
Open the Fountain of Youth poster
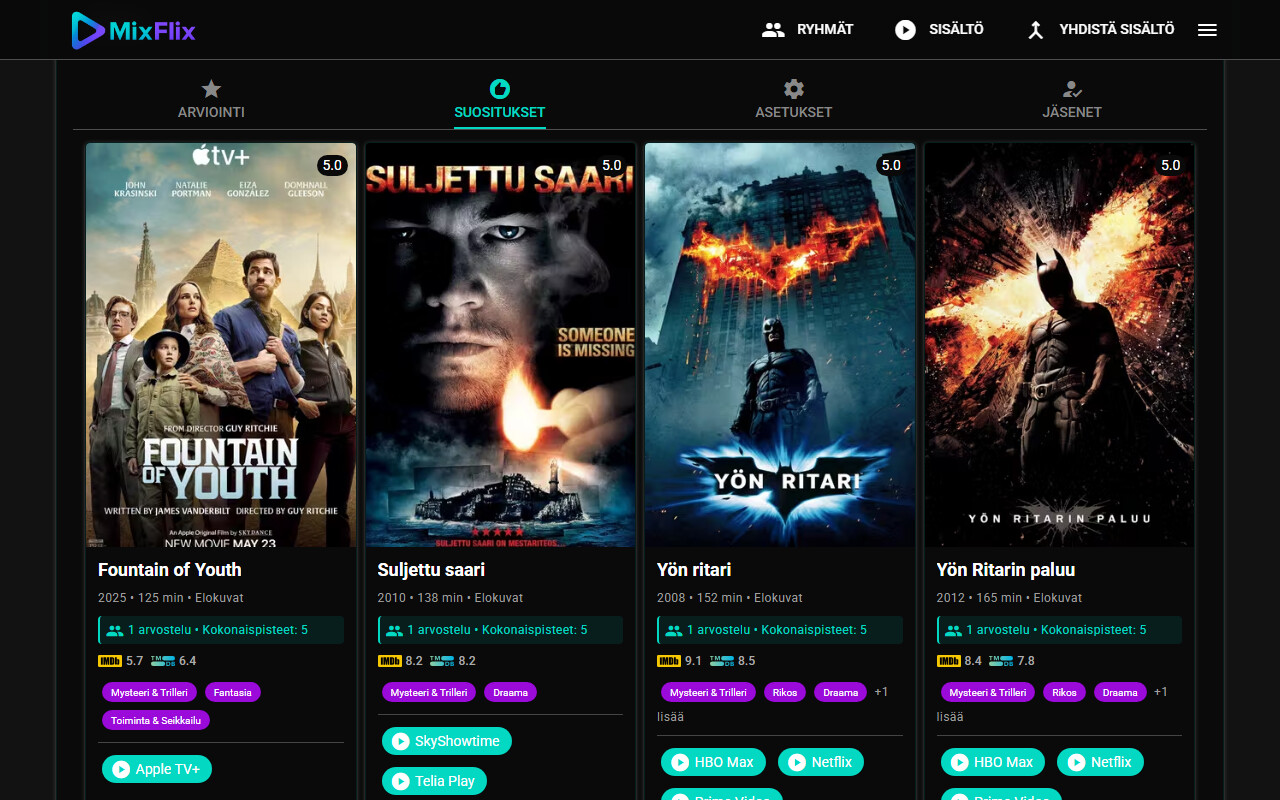[221, 345]
